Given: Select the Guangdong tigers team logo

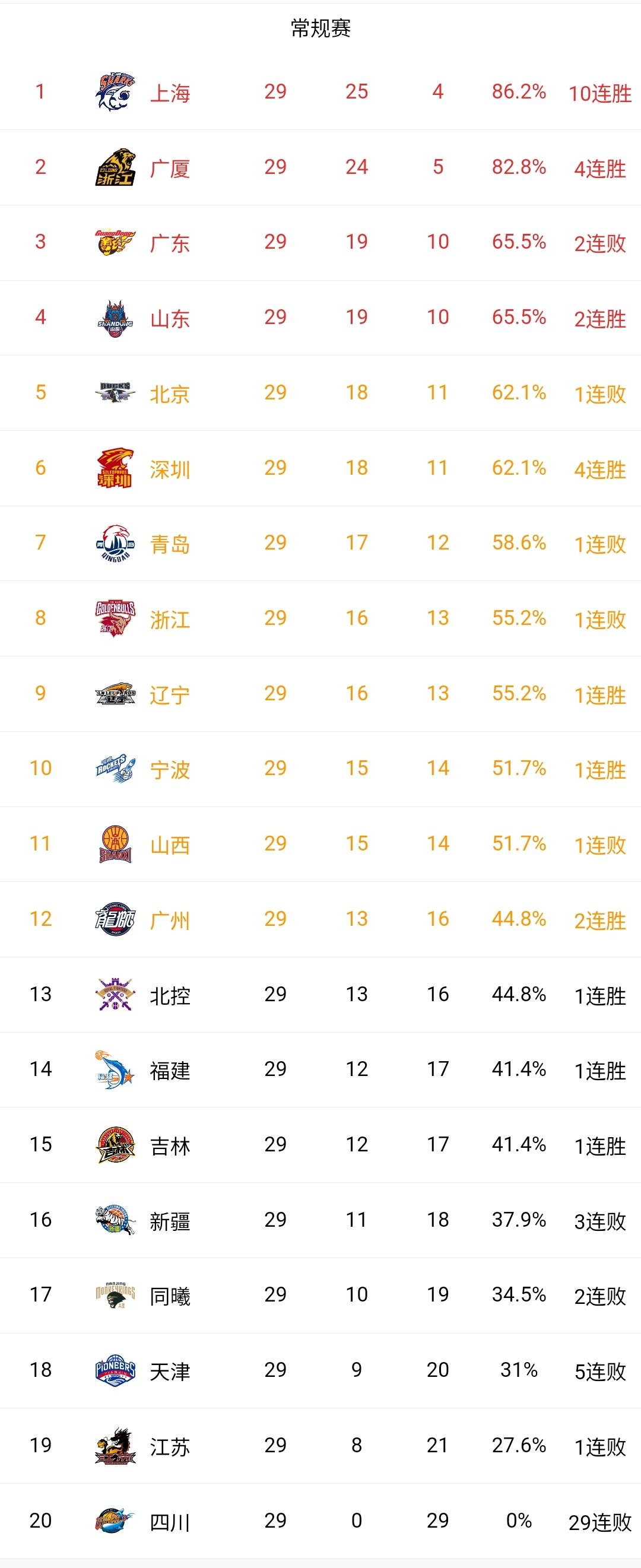Looking at the screenshot, I should (115, 242).
